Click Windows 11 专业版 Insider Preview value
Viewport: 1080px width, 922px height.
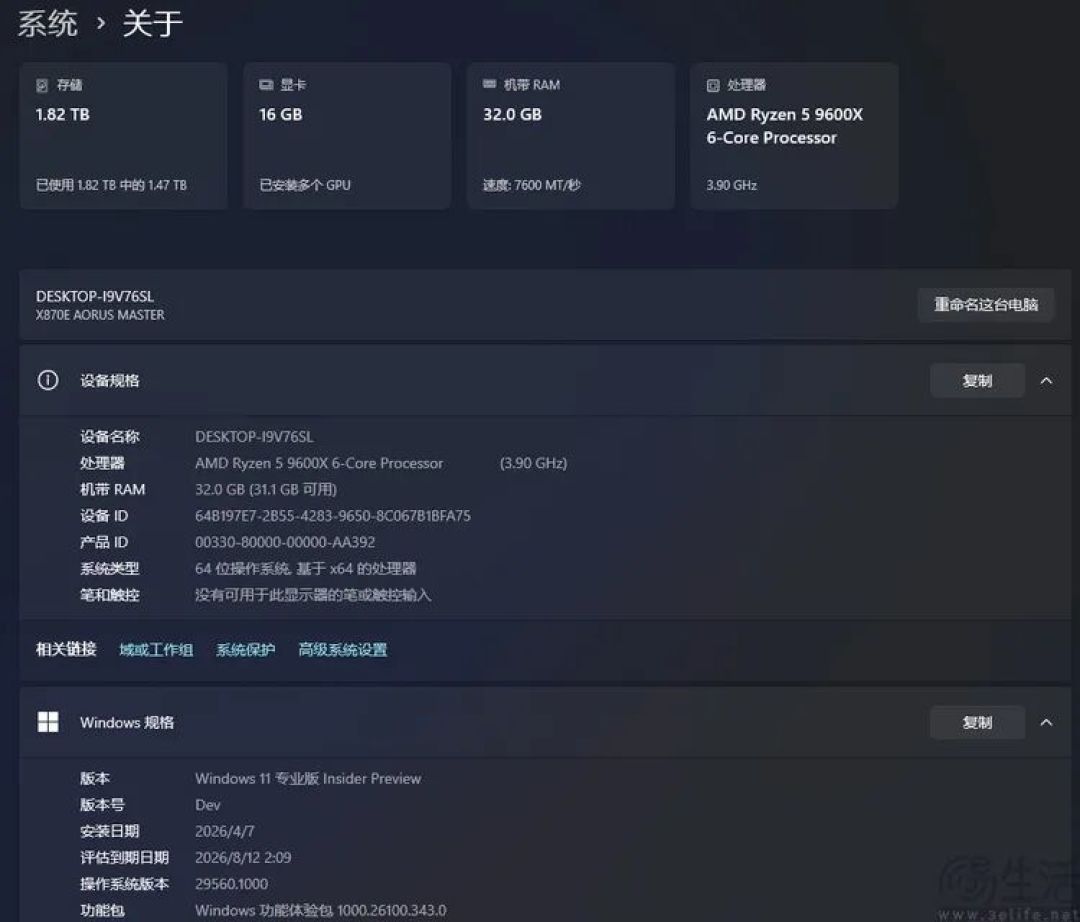pos(308,779)
